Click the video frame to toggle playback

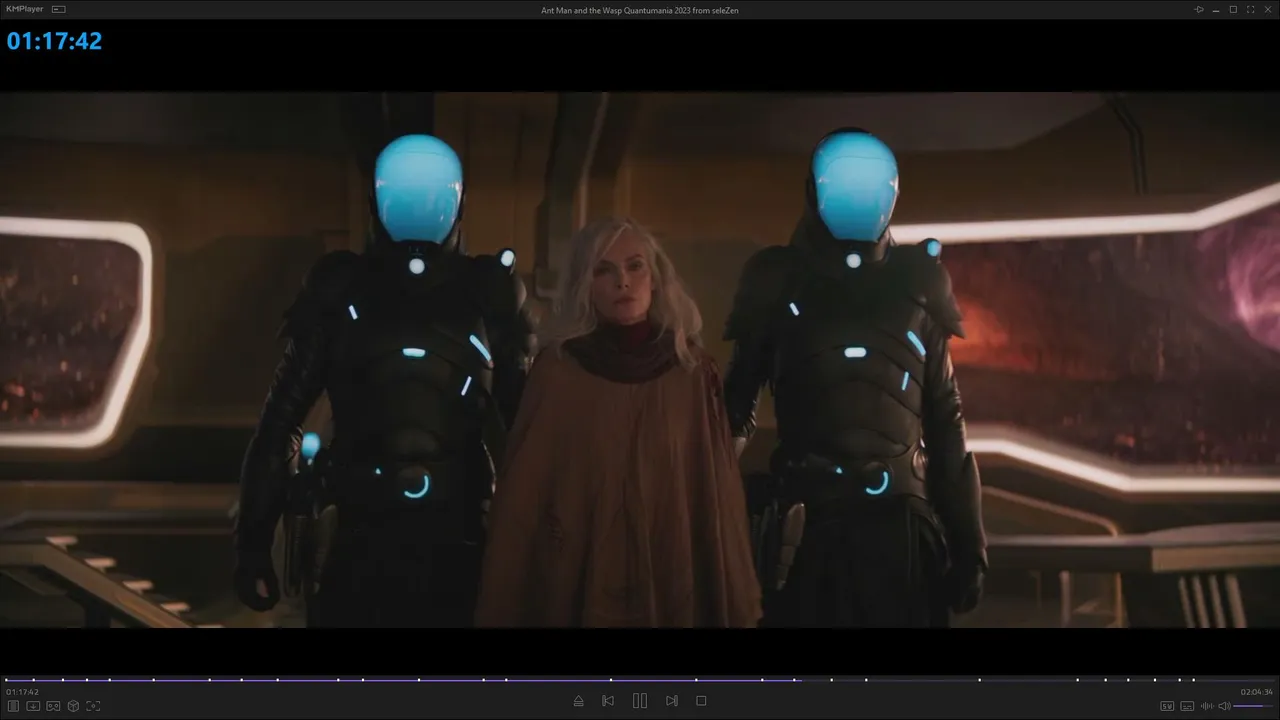coord(640,360)
